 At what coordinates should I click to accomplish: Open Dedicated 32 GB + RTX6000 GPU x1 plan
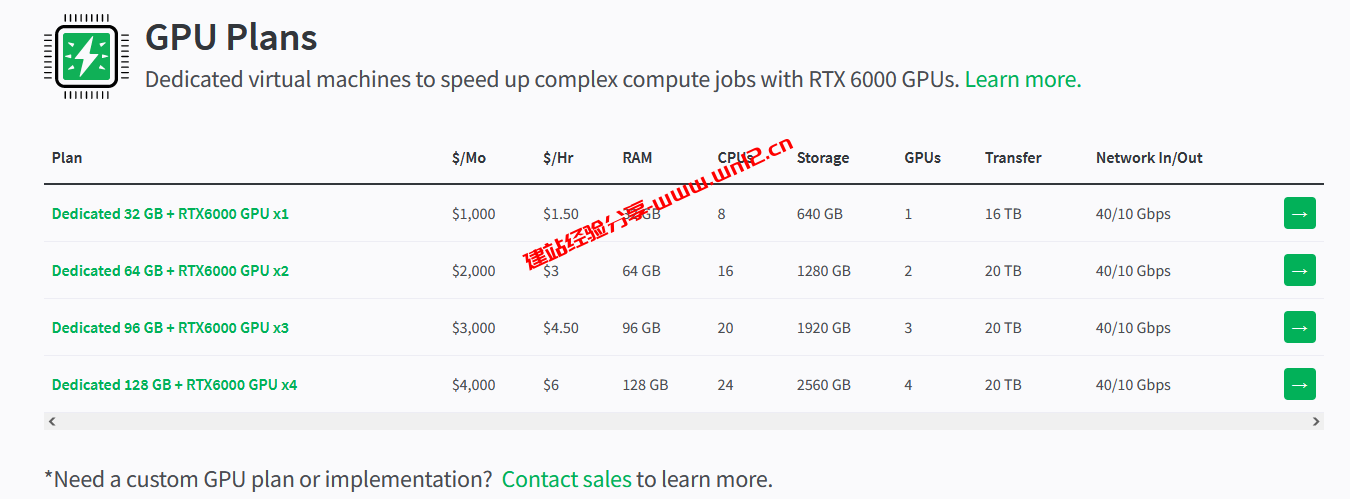pyautogui.click(x=170, y=214)
